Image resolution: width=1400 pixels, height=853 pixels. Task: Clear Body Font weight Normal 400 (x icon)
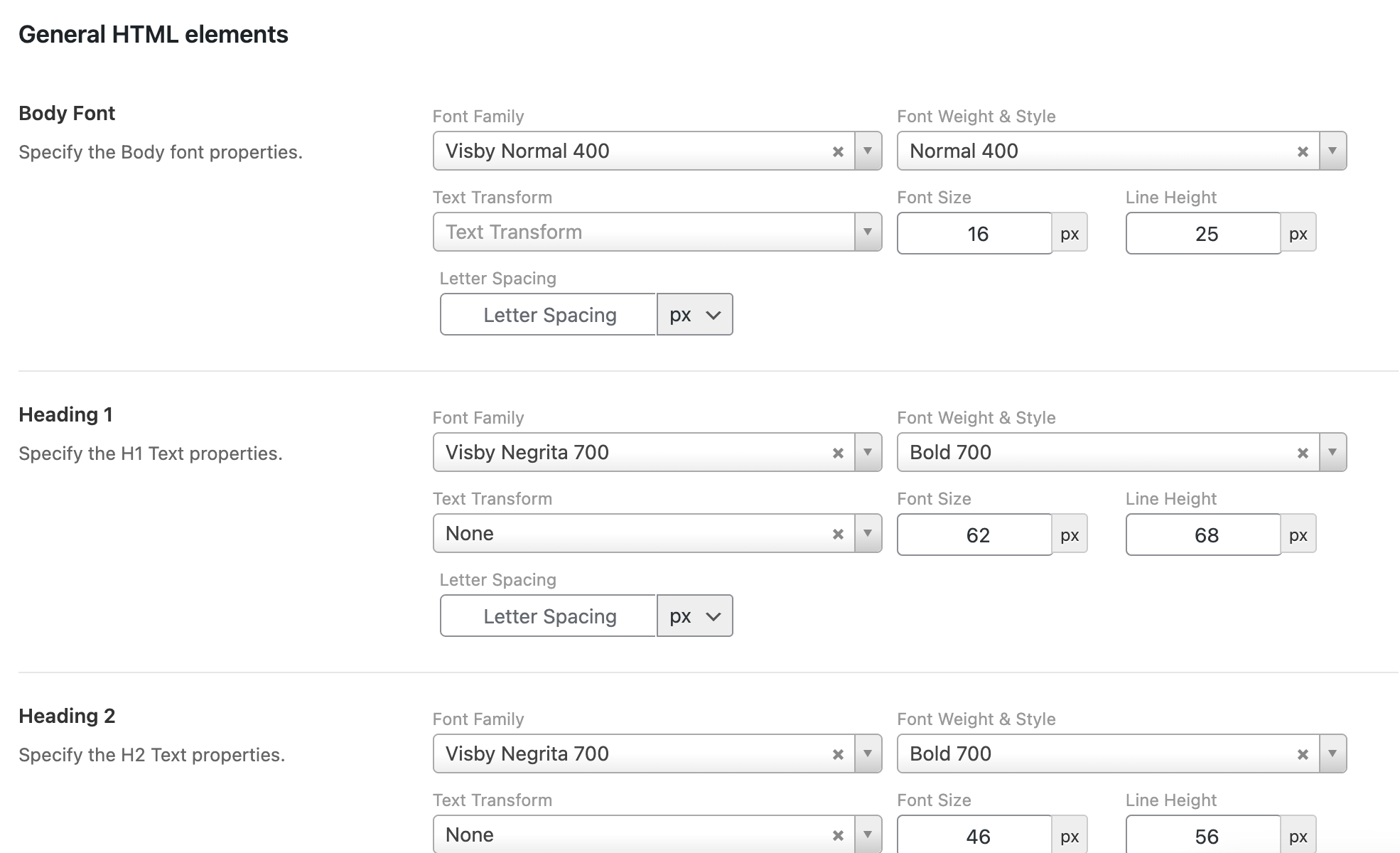point(1302,151)
